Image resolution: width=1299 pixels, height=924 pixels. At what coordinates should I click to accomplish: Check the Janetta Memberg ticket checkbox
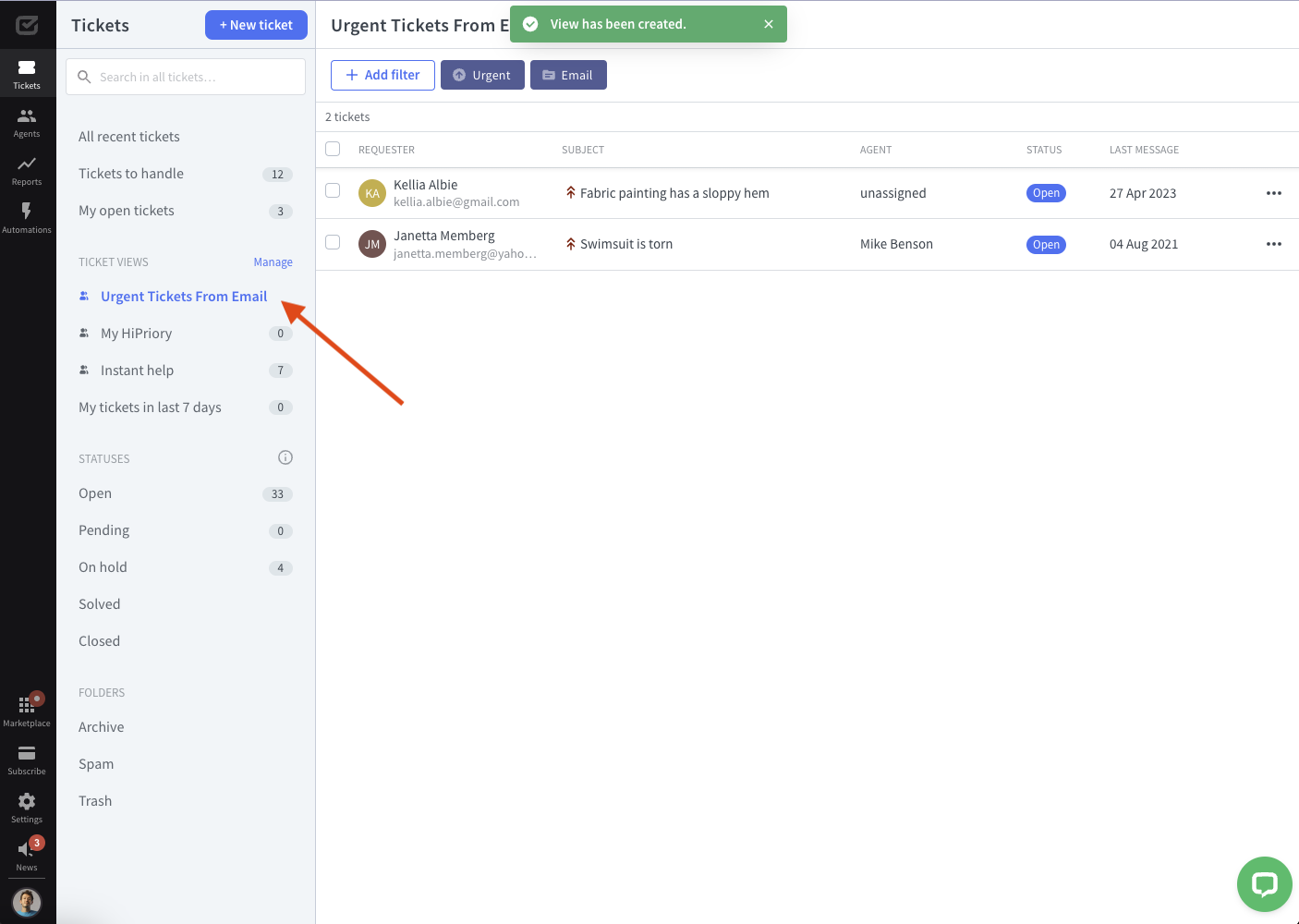333,242
